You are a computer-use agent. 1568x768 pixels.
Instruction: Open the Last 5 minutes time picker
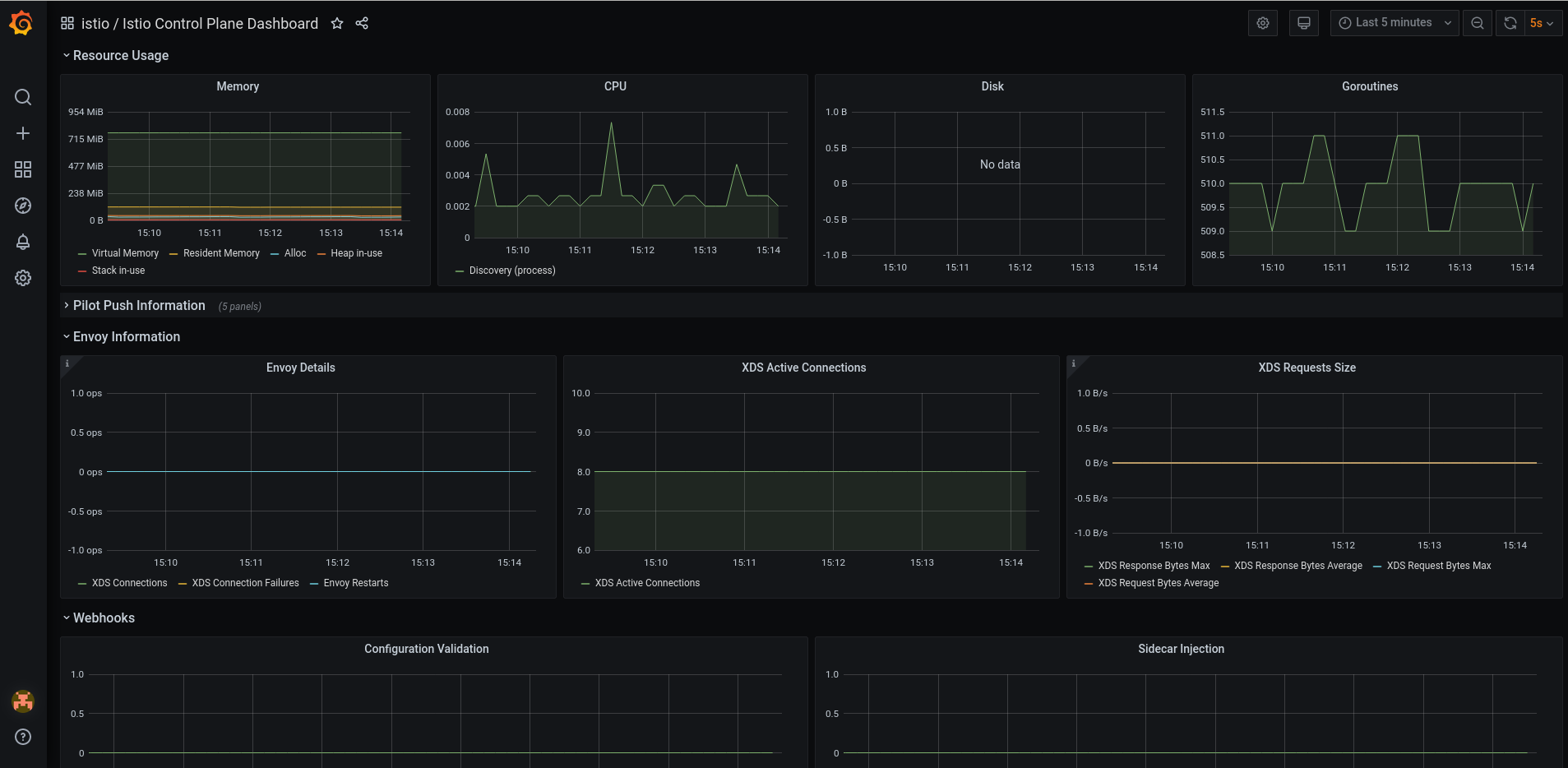coord(1394,23)
